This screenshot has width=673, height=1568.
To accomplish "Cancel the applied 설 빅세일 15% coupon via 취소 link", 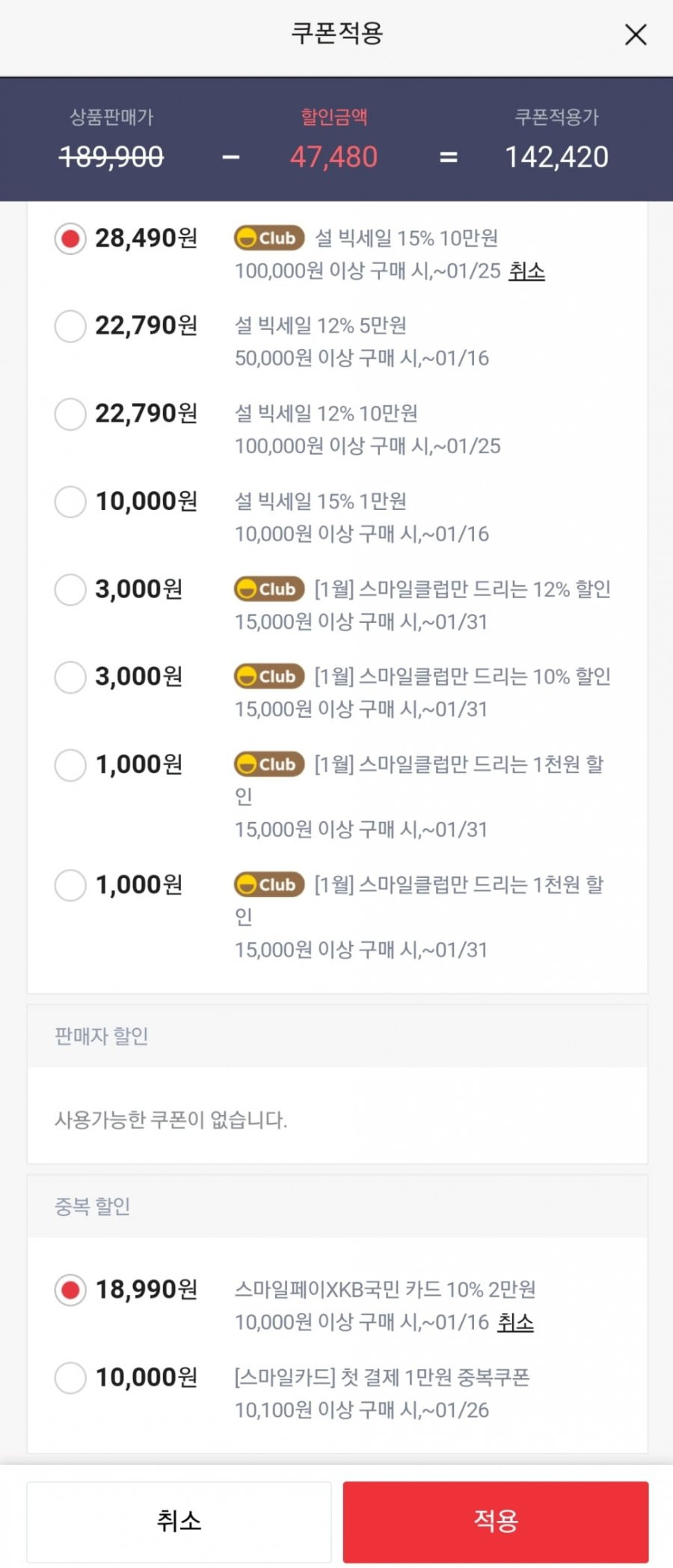I will click(526, 271).
